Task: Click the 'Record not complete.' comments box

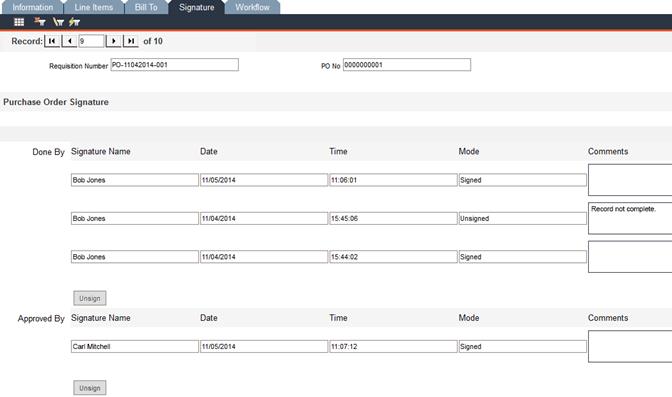Action: (x=630, y=218)
